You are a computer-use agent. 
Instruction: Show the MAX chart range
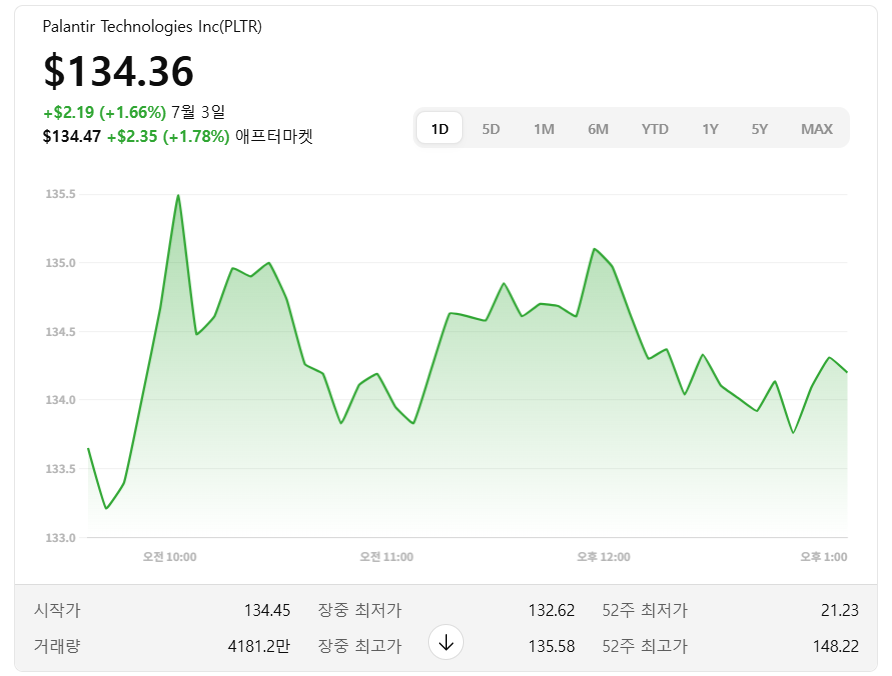tap(817, 129)
